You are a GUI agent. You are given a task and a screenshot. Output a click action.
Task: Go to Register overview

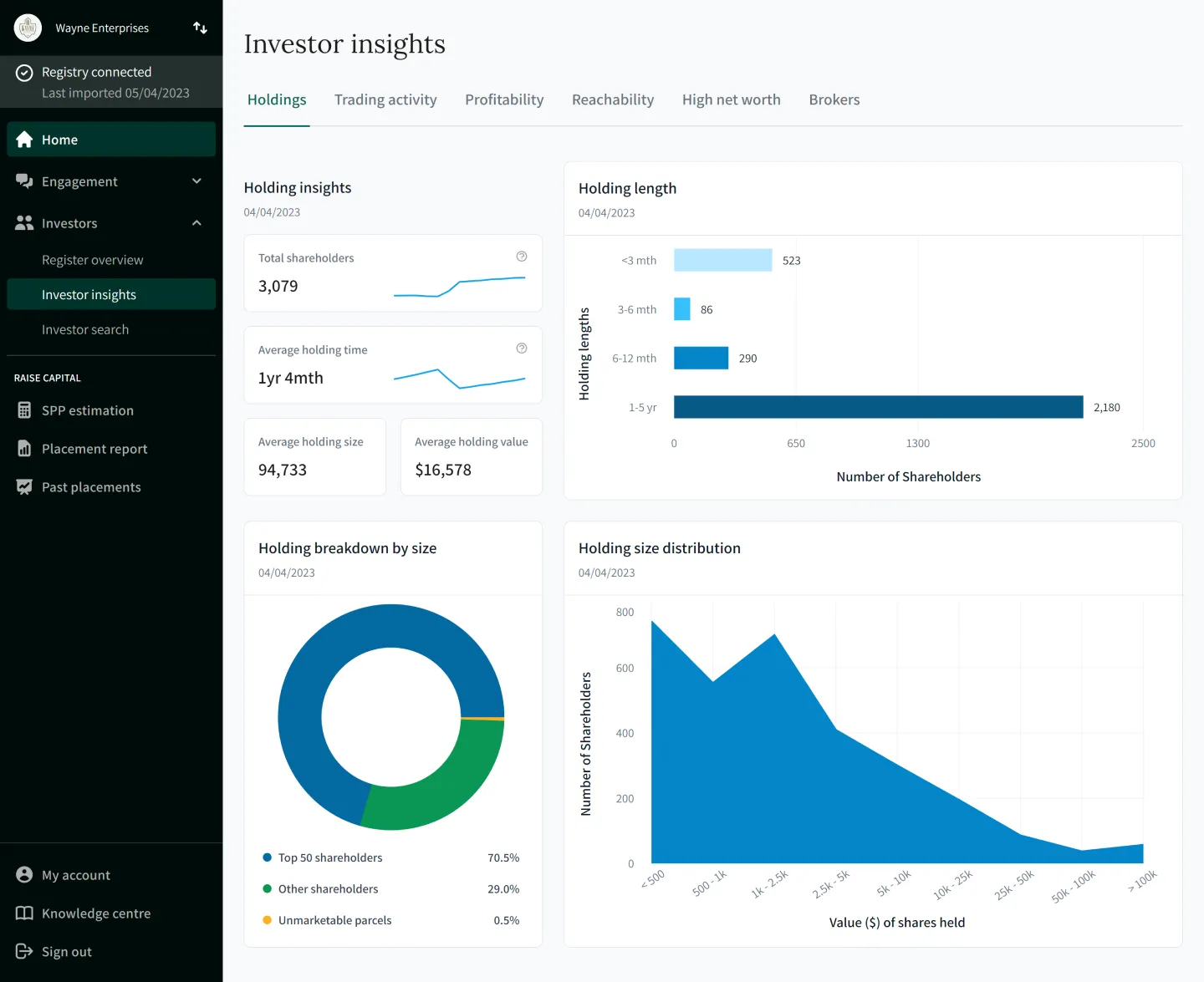pos(93,260)
